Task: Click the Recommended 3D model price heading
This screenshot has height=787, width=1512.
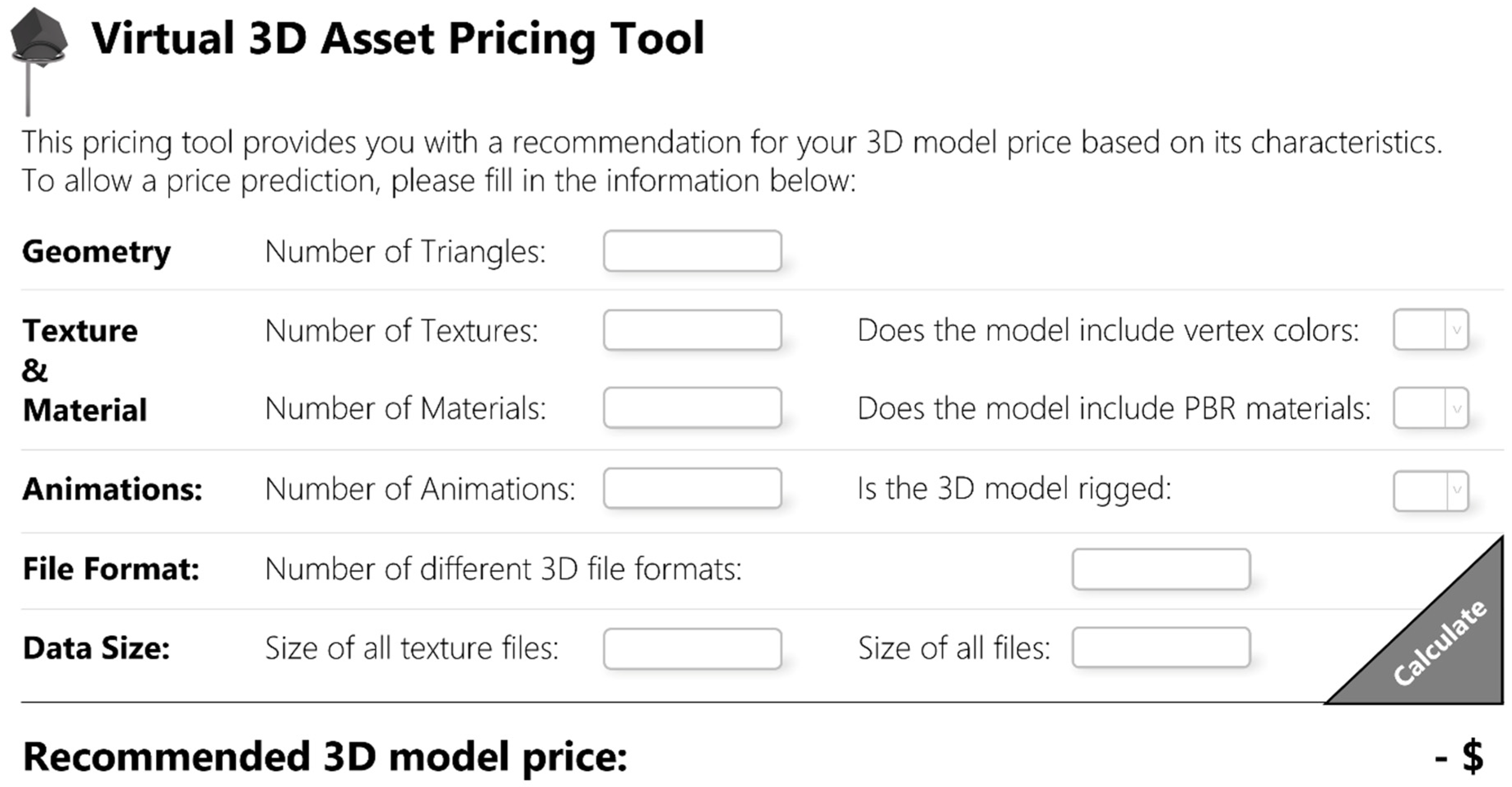Action: (325, 757)
